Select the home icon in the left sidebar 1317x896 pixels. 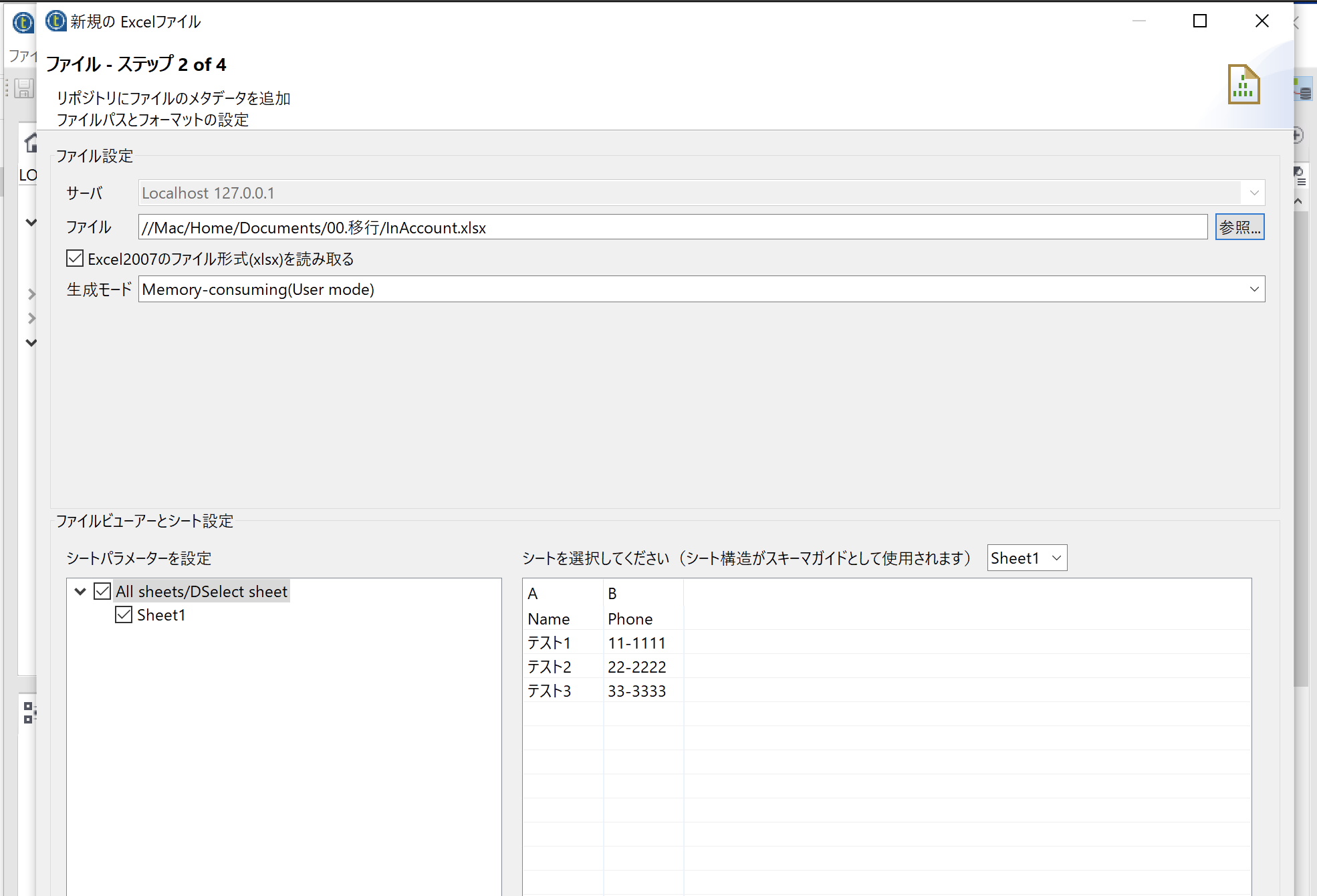(30, 143)
